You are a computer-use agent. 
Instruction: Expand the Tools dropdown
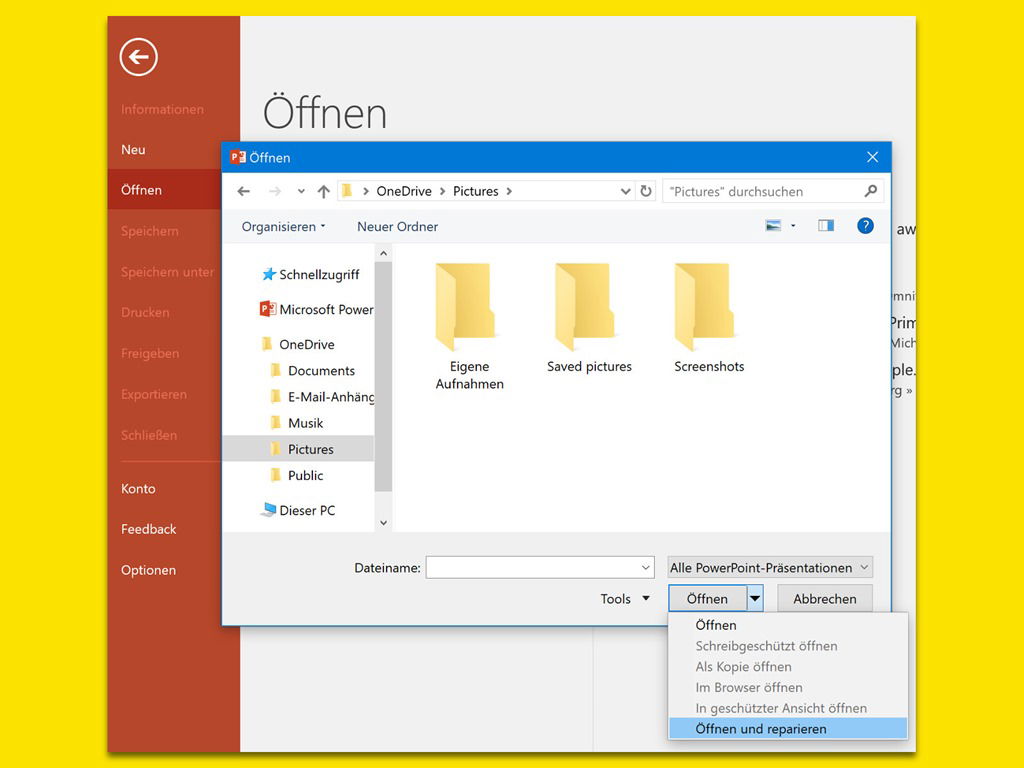coord(625,599)
